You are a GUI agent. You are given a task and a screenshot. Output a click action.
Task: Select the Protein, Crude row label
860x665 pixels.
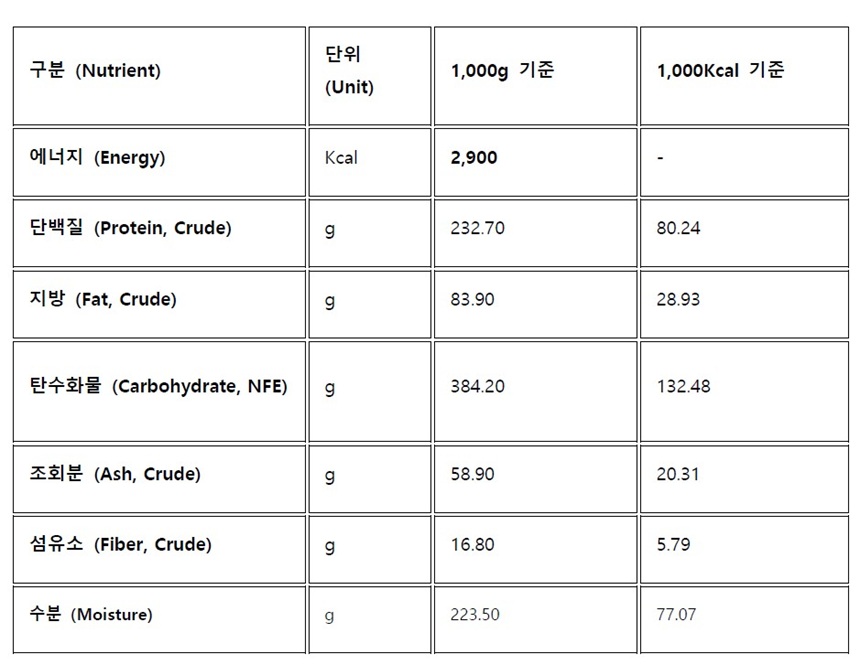131,228
